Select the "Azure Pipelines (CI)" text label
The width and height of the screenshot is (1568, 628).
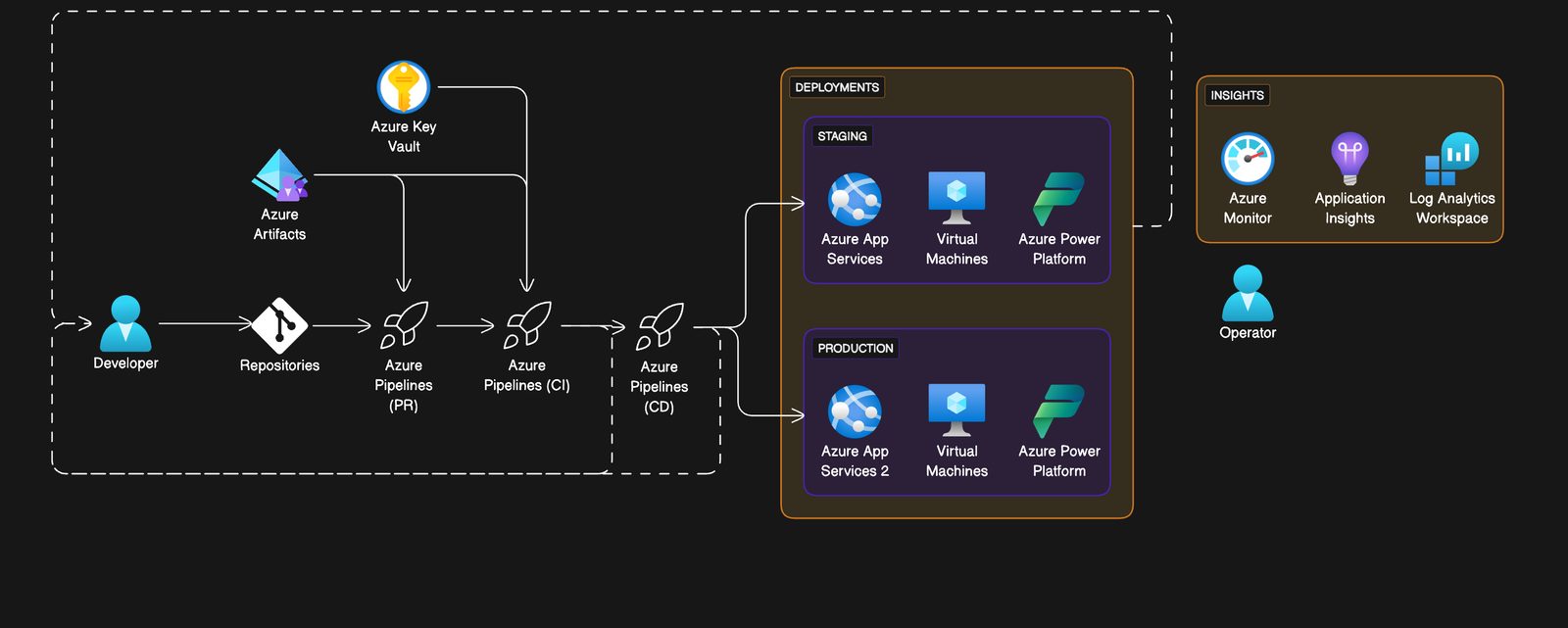pyautogui.click(x=527, y=375)
